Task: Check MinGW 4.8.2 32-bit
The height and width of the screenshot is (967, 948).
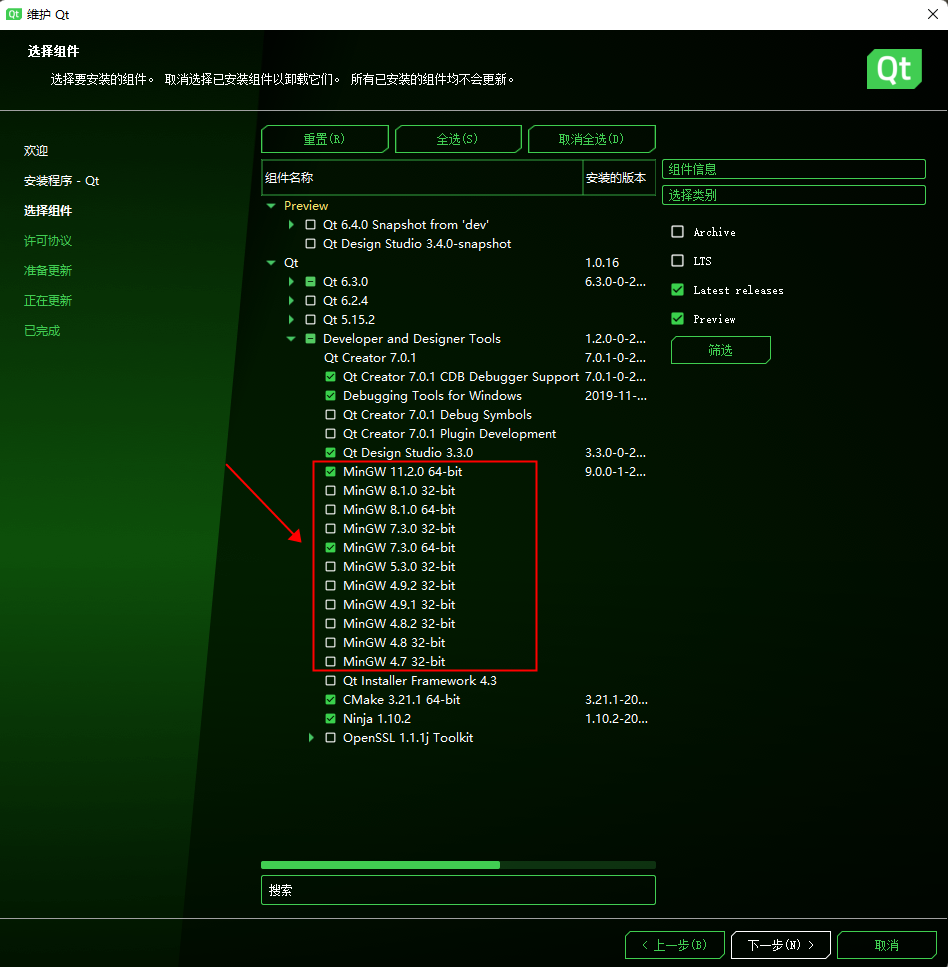Action: [x=331, y=623]
